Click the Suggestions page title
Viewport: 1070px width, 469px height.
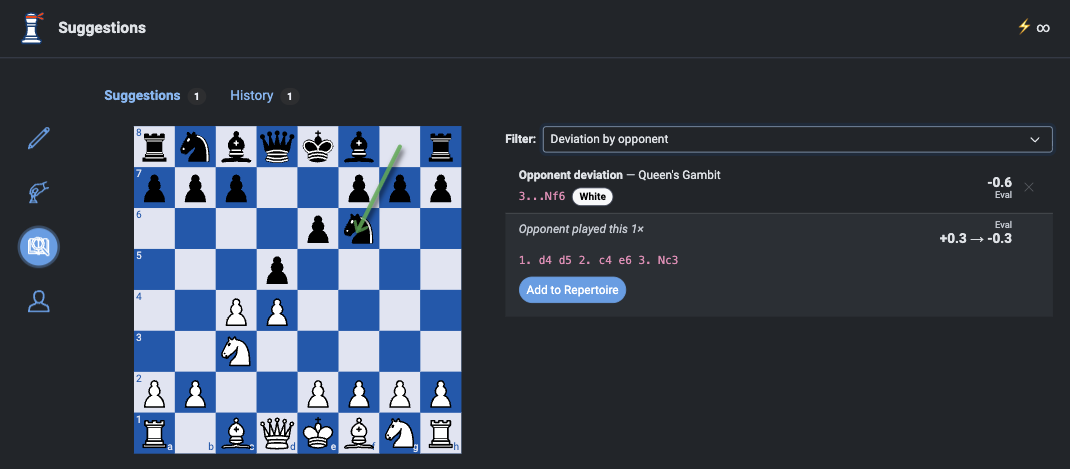(102, 28)
